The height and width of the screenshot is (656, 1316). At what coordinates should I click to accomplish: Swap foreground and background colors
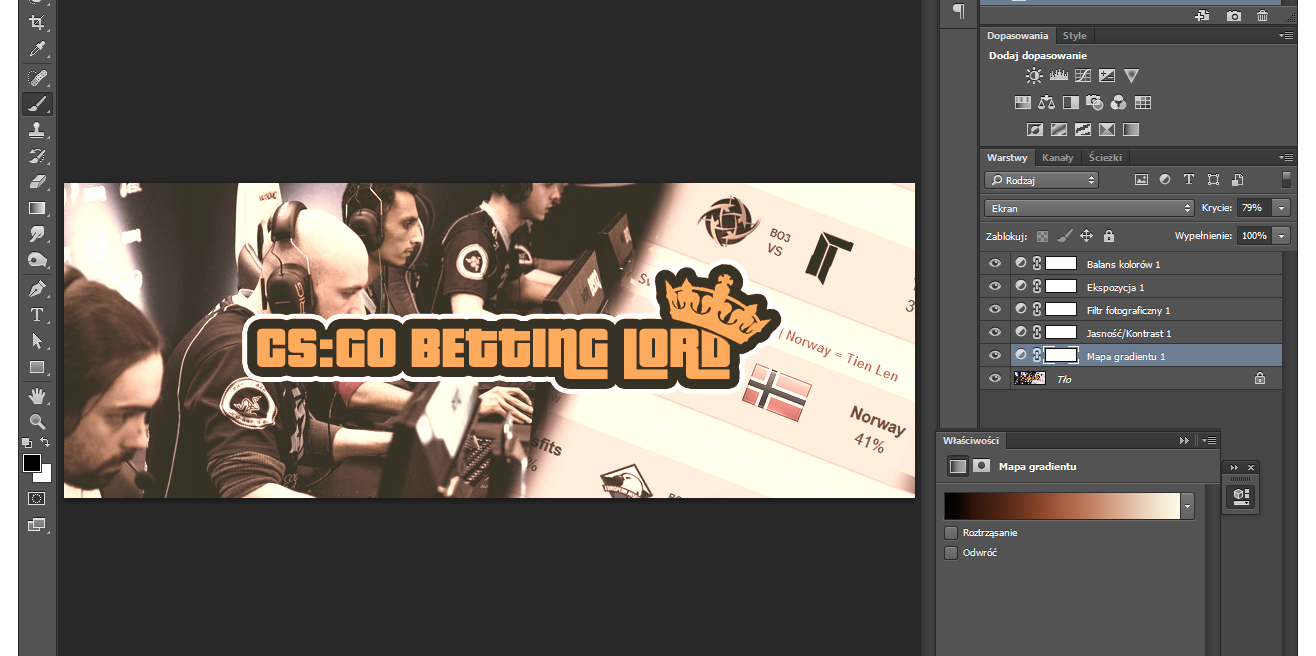45,442
